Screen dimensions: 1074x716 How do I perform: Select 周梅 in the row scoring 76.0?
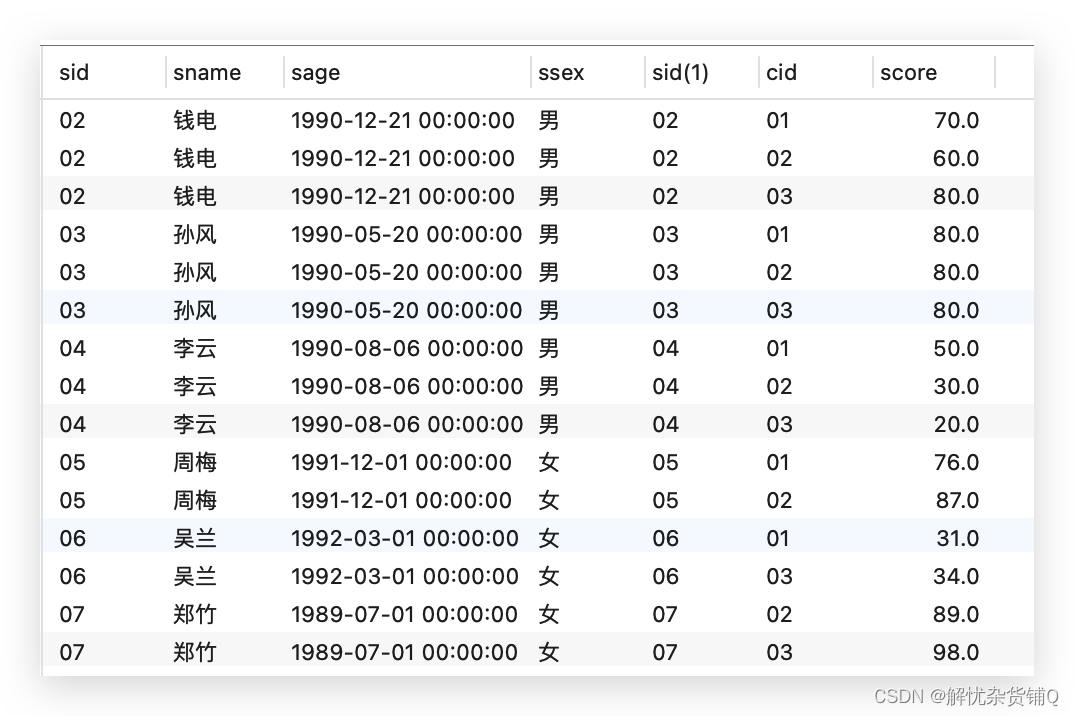click(x=195, y=462)
